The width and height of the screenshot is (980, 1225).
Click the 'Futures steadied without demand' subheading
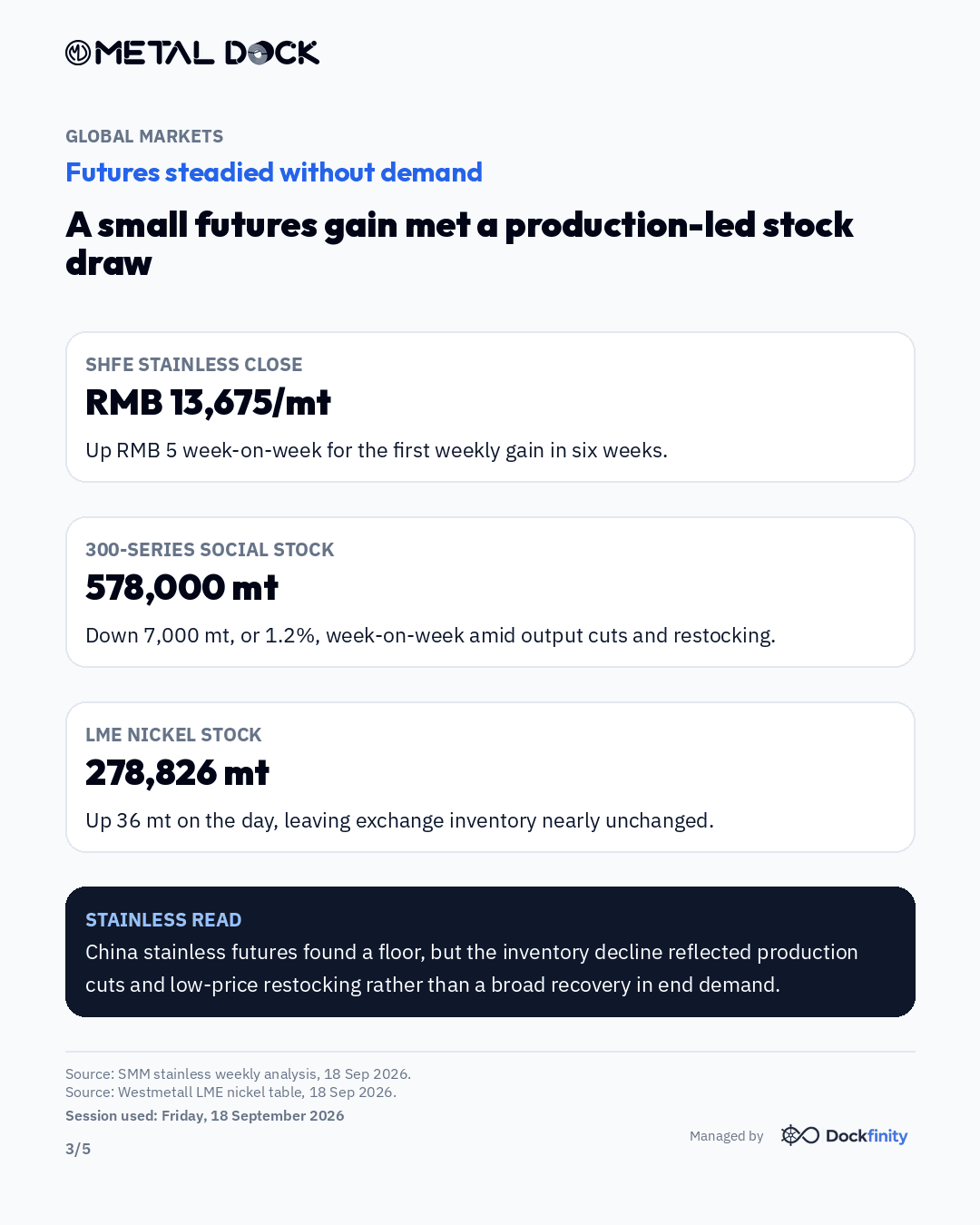click(274, 172)
